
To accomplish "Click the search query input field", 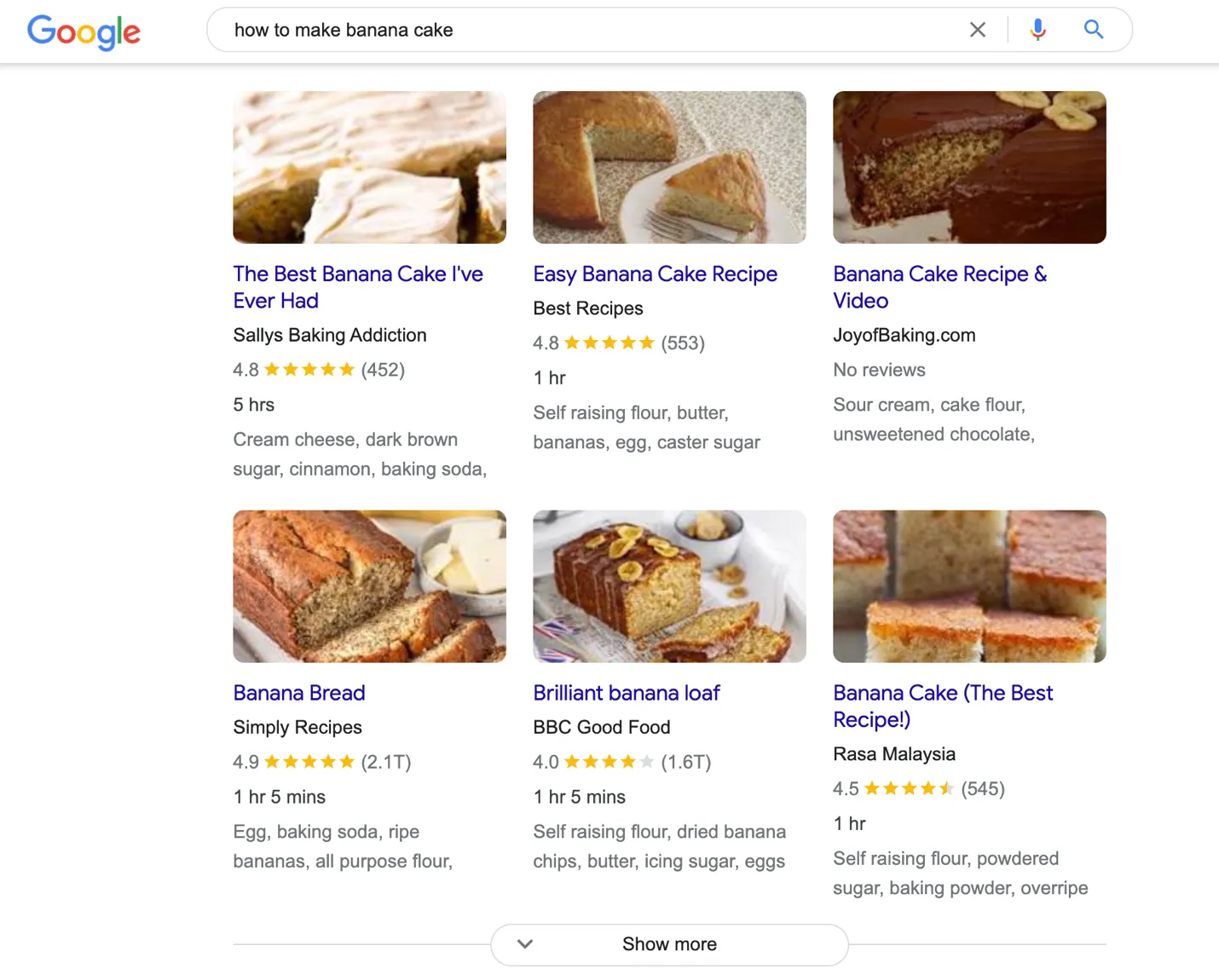I will pyautogui.click(x=588, y=30).
